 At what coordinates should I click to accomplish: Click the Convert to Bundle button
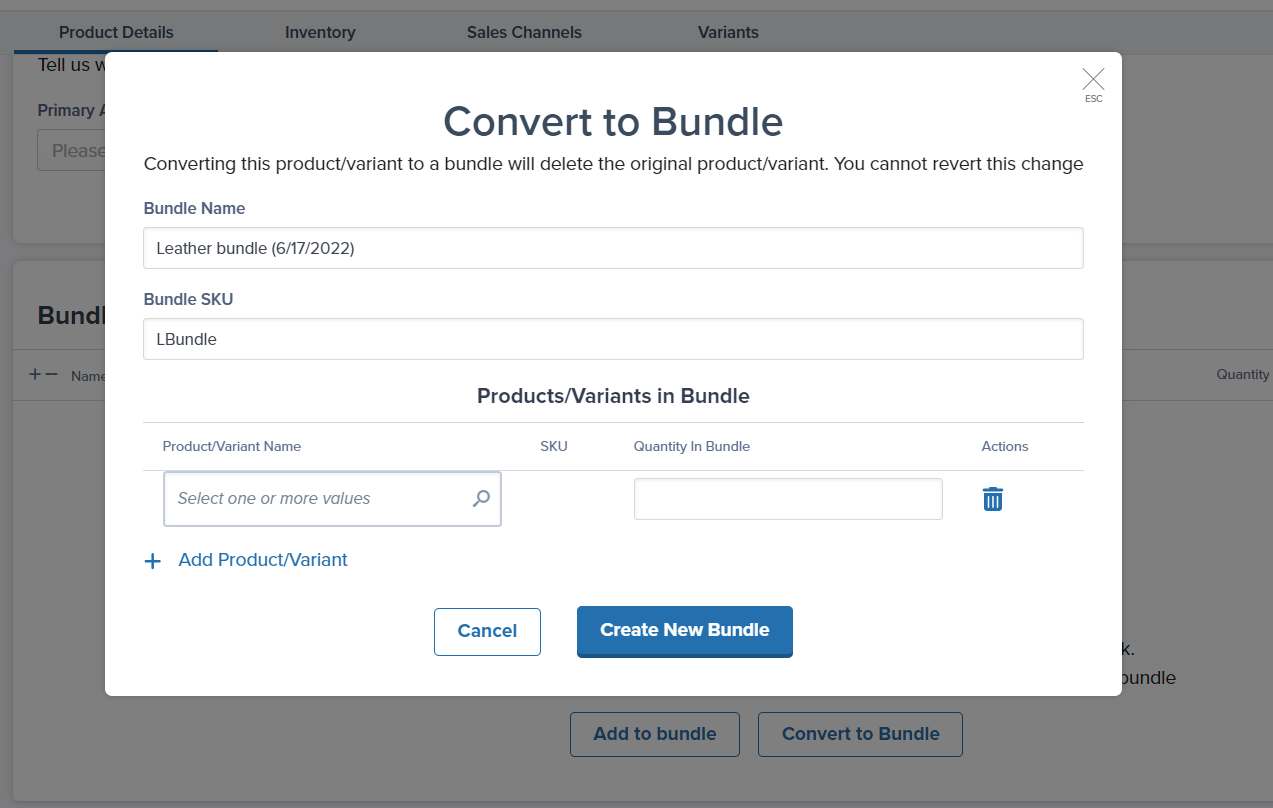click(x=860, y=734)
